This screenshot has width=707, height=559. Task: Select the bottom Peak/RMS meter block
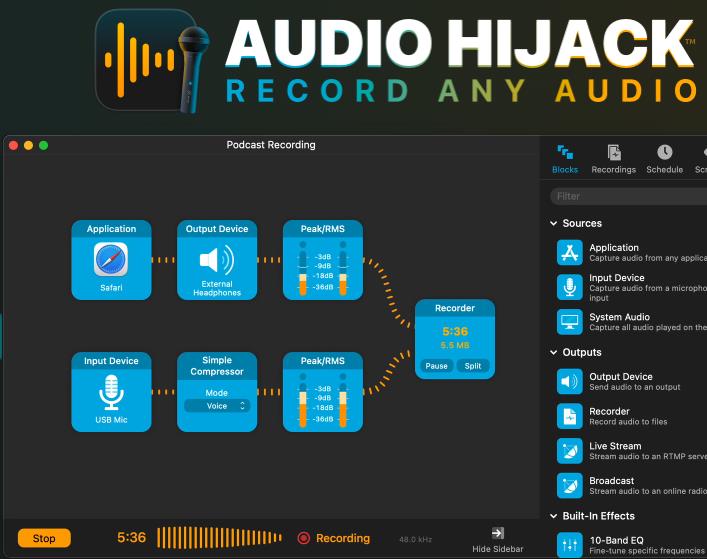(323, 392)
